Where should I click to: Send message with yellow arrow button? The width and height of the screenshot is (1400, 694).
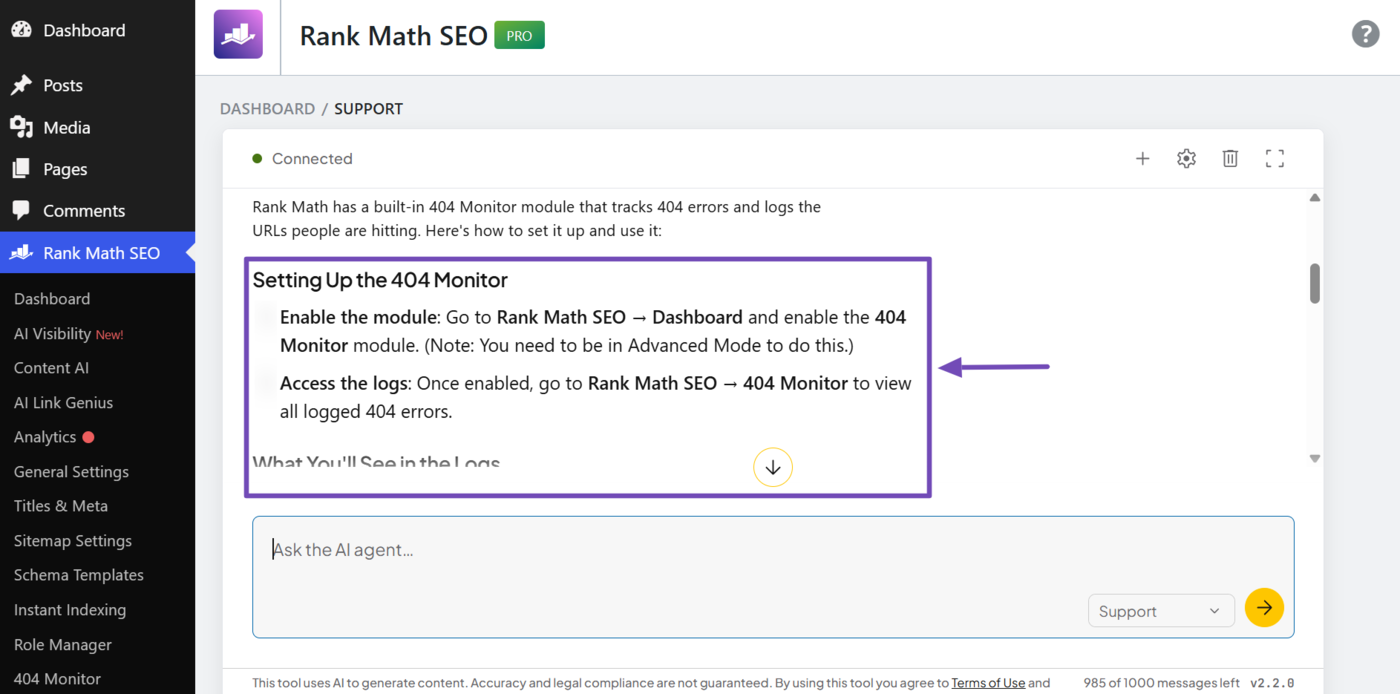point(1264,608)
